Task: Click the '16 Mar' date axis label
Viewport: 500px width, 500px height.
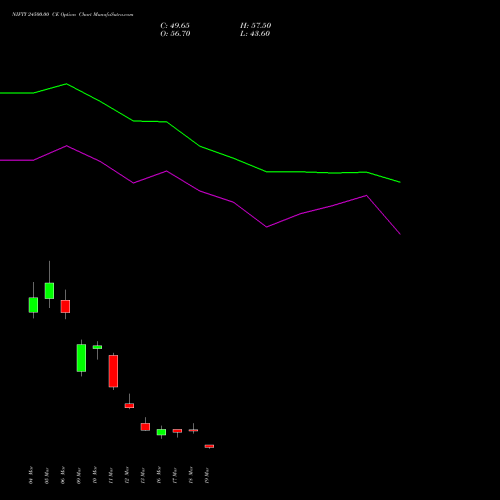Action: 159,475
